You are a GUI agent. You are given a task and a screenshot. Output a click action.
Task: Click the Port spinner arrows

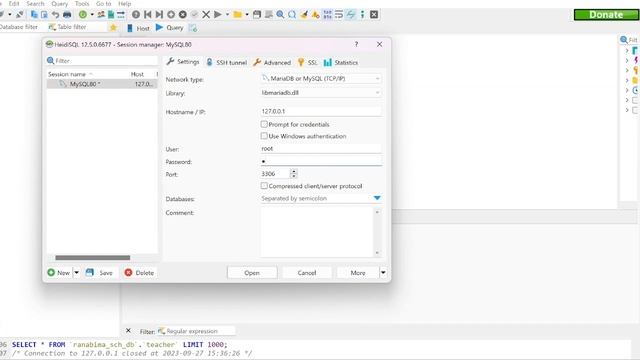[x=293, y=173]
